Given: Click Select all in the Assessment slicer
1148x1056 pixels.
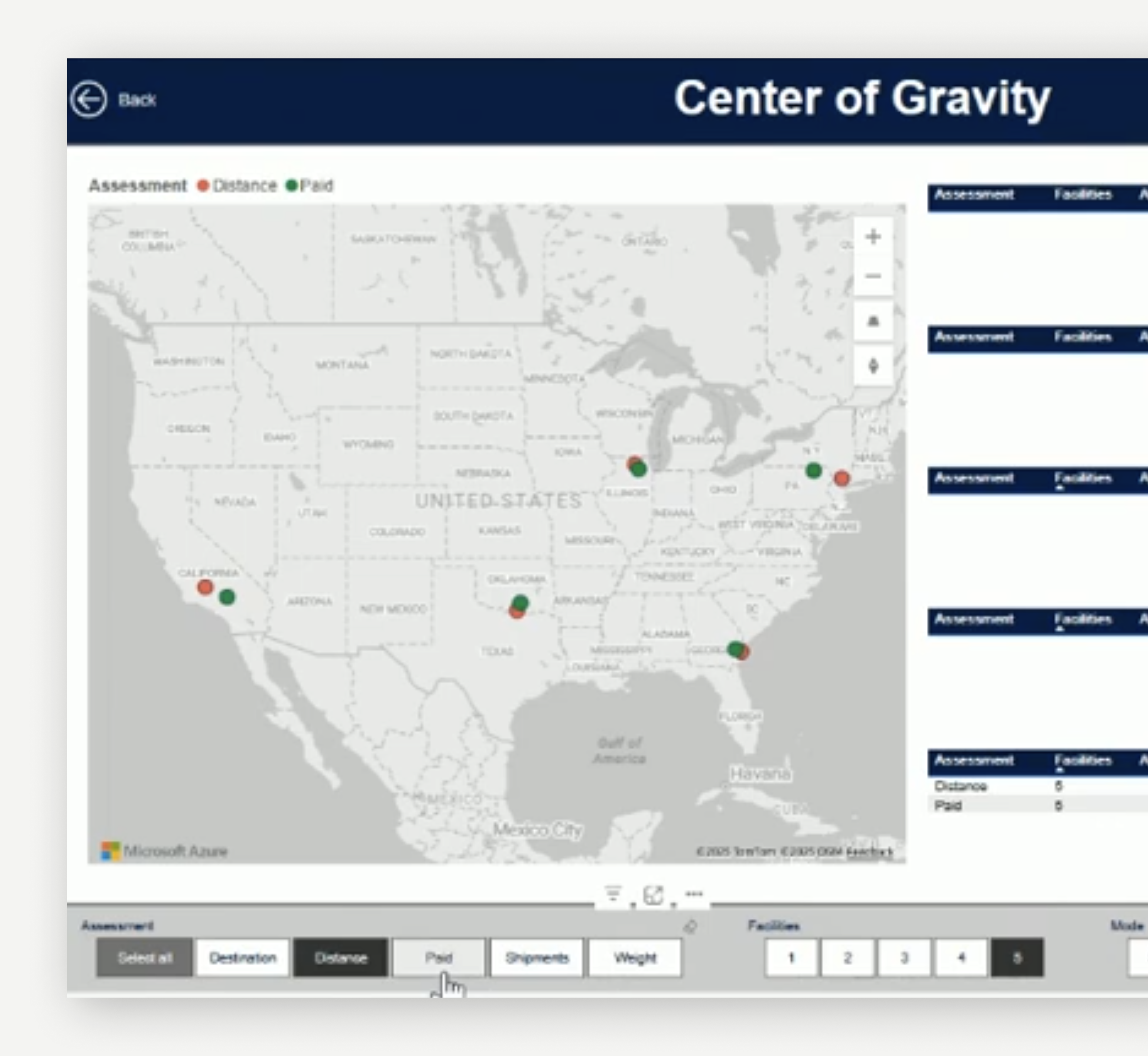Looking at the screenshot, I should pyautogui.click(x=145, y=958).
